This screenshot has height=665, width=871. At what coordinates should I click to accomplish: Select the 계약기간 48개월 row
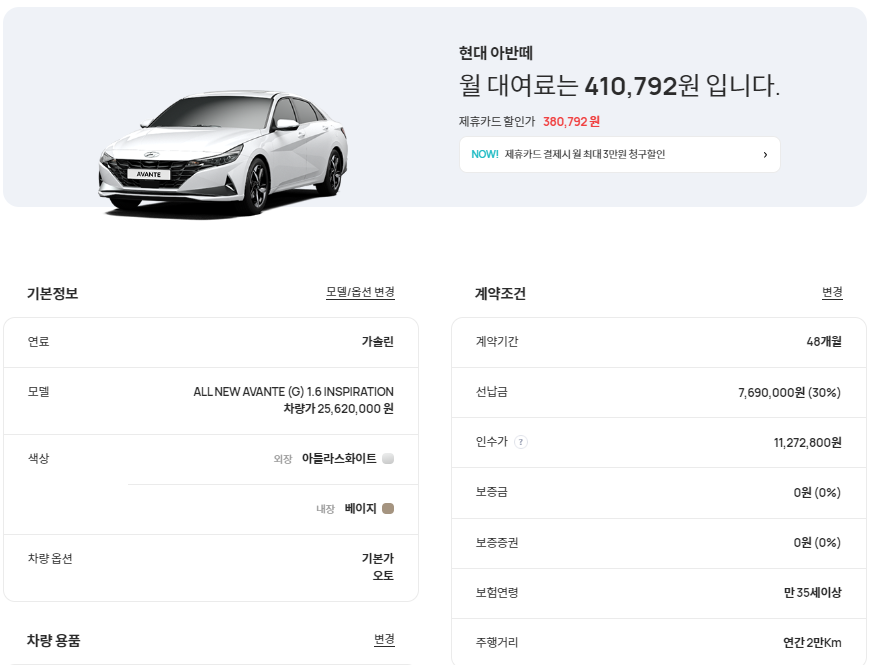click(654, 342)
